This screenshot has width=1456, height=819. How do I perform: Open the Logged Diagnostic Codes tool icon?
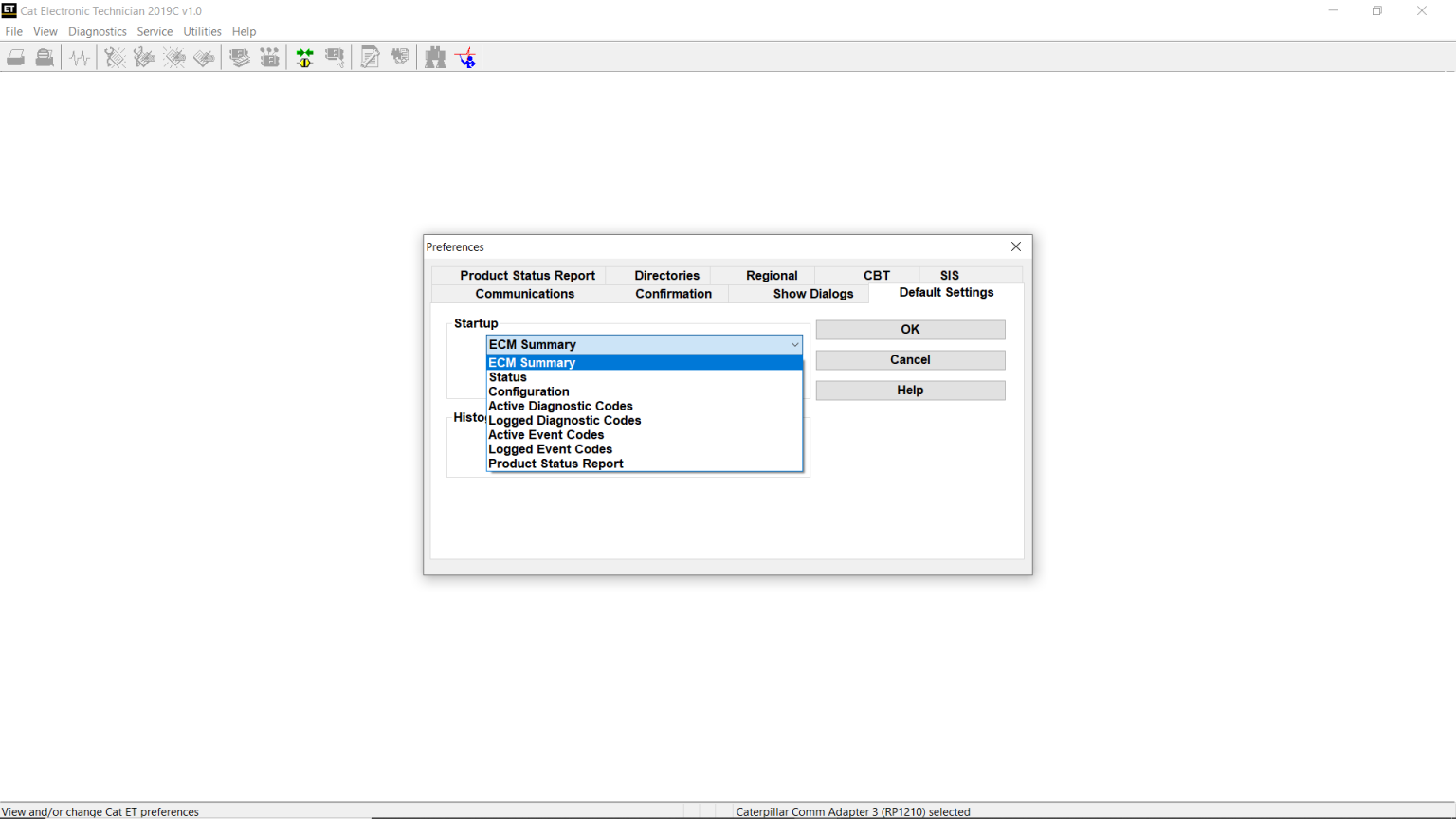click(x=144, y=57)
